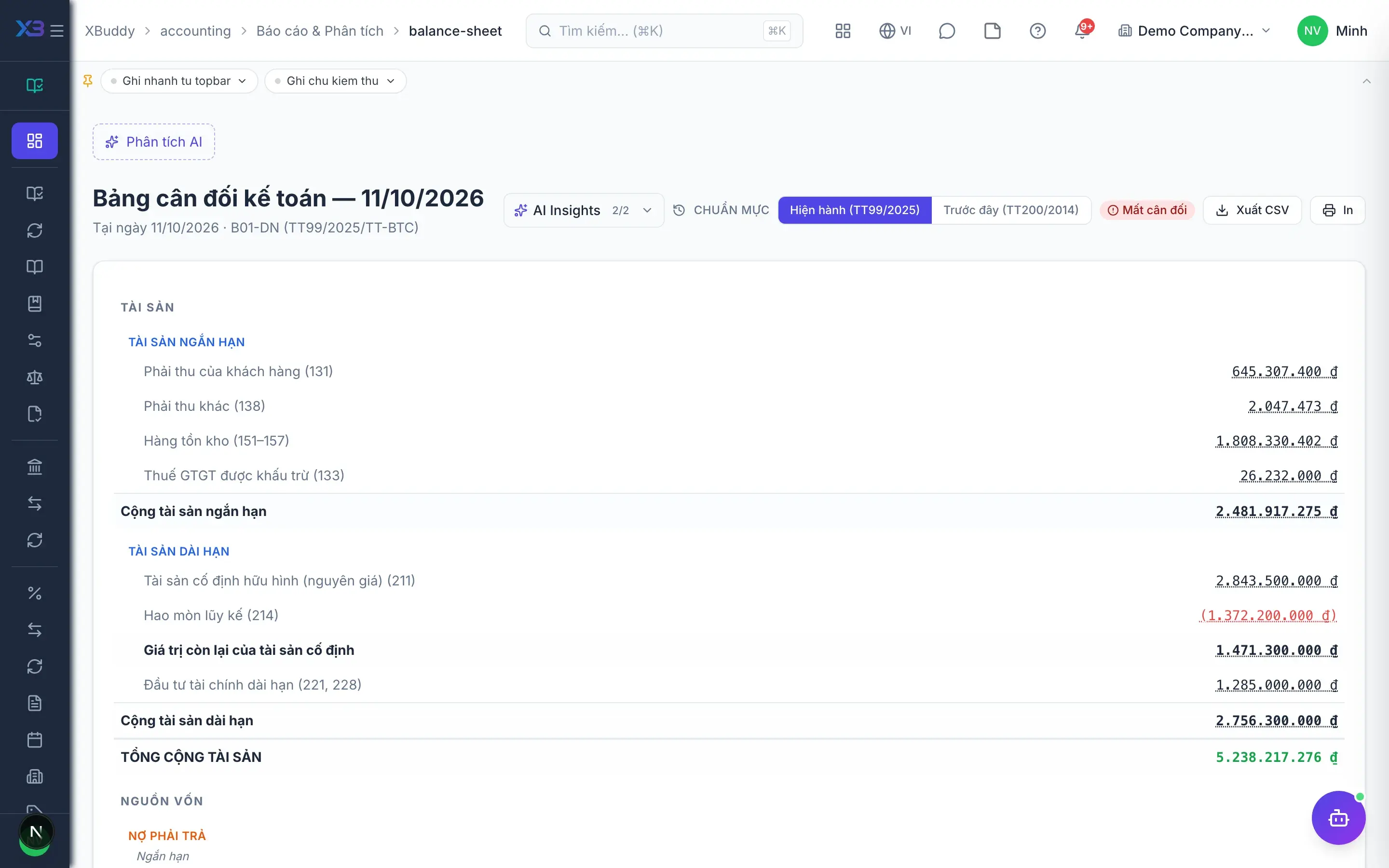Open the apps grid icon in topbar
Screen dimensions: 1389x868
(843, 30)
